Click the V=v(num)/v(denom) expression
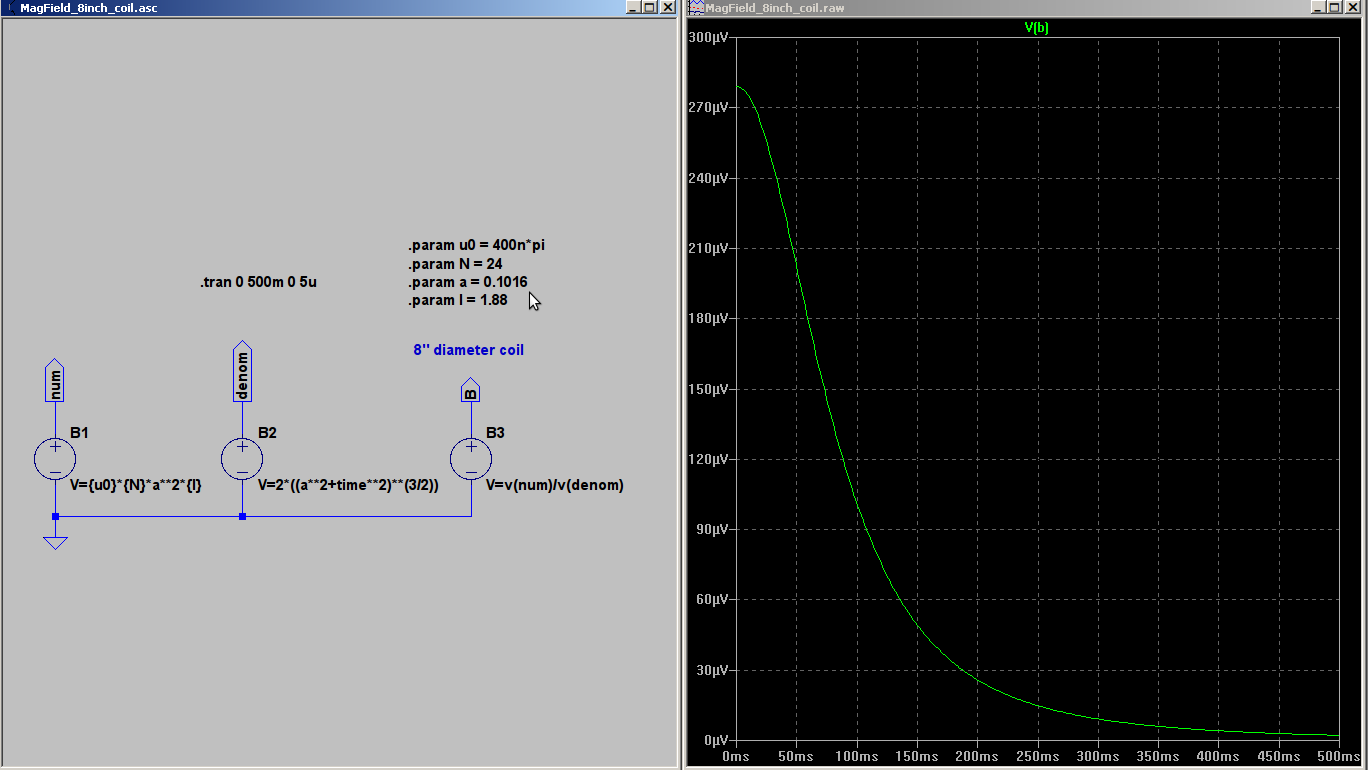Viewport: 1368px width, 770px height. pos(555,486)
